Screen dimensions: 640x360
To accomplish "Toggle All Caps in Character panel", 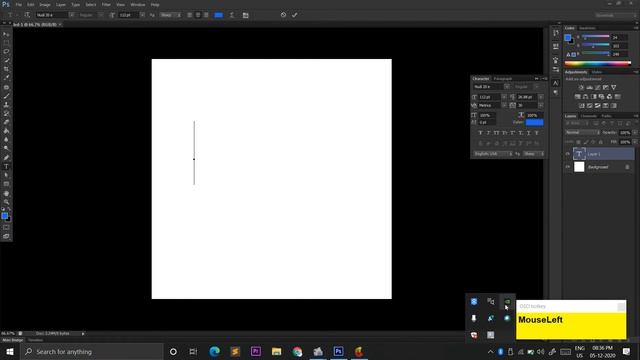I will tap(496, 133).
